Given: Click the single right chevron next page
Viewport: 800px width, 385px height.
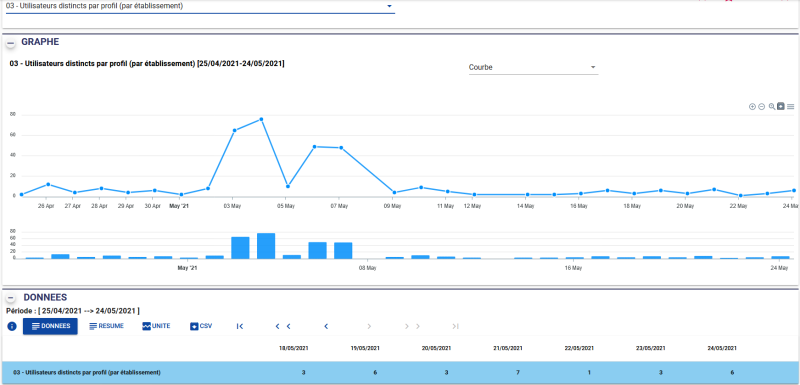Looking at the screenshot, I should pos(369,326).
